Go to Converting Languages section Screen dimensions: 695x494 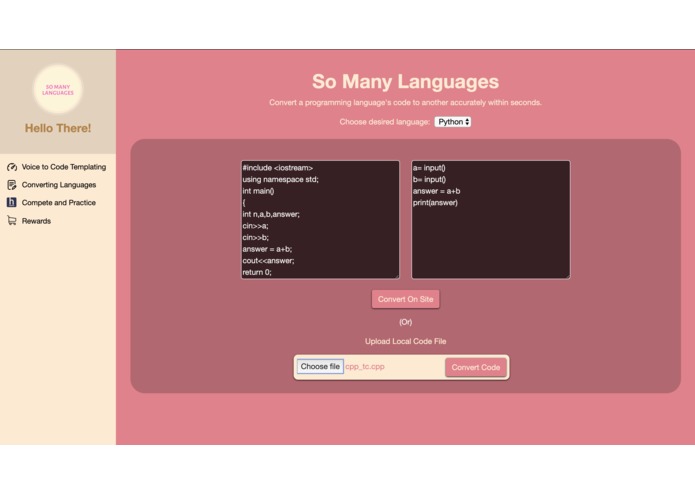59,185
